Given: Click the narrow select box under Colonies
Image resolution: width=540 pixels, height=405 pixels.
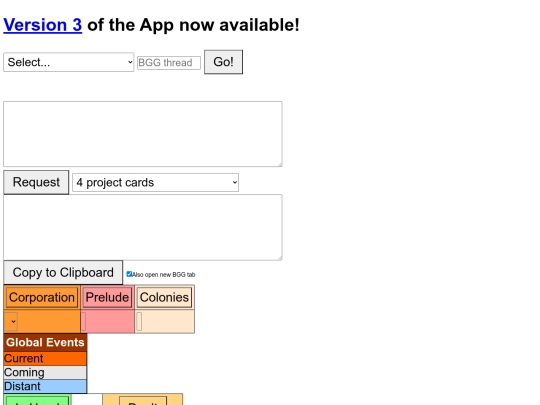Looking at the screenshot, I should tap(139, 322).
